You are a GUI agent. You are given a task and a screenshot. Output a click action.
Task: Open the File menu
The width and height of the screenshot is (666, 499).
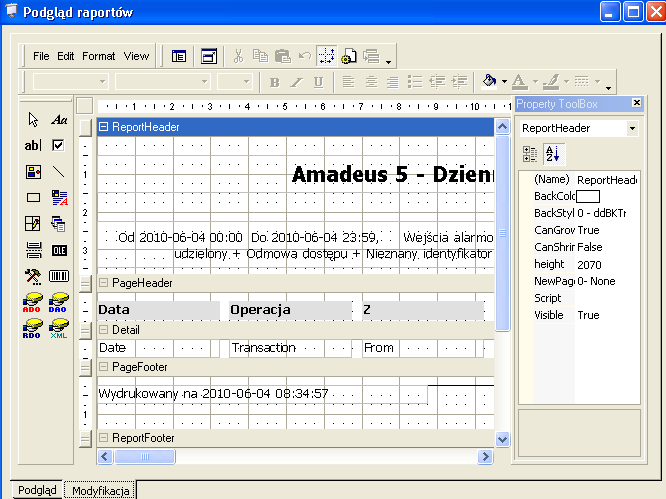(41, 56)
